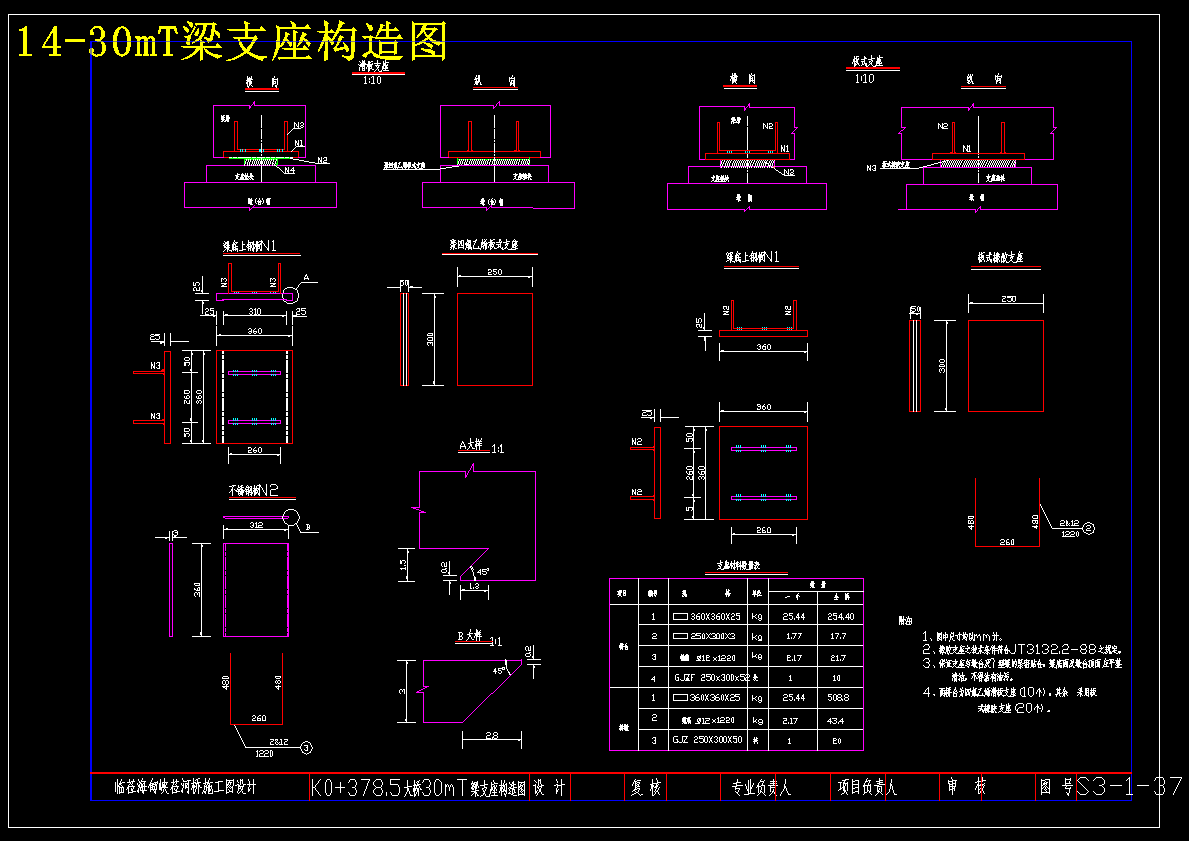Click the A大样 1:1 detail label
Screen dimensions: 1189x841
[482, 446]
